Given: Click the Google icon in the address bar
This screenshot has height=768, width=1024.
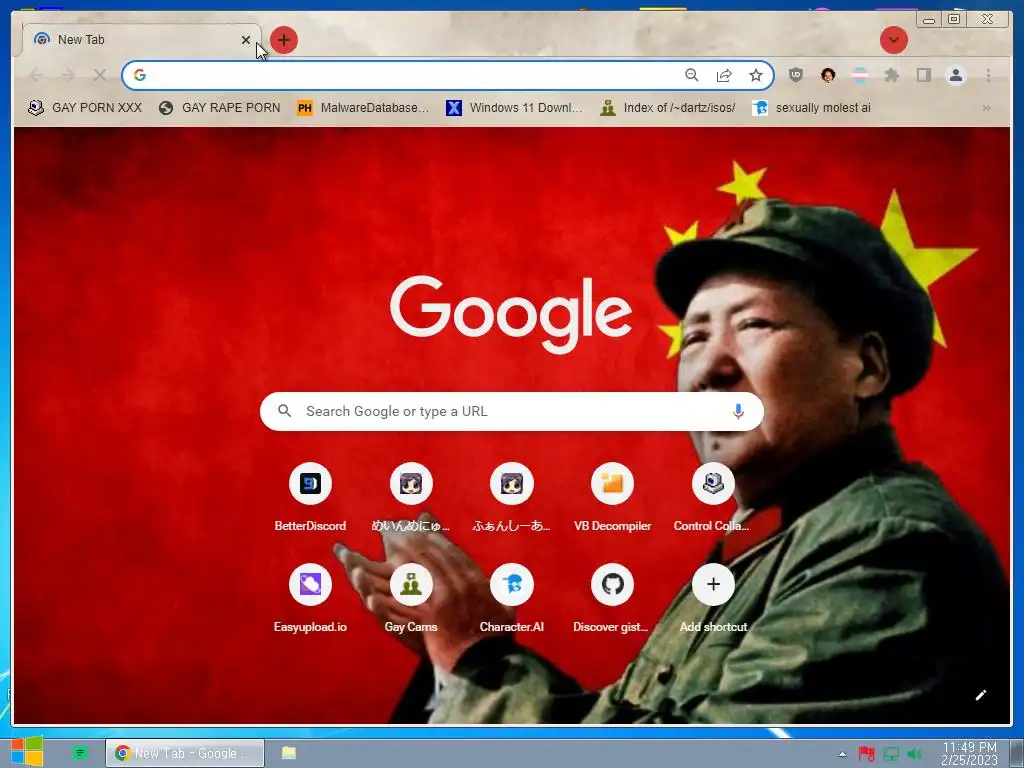Looking at the screenshot, I should tap(140, 75).
